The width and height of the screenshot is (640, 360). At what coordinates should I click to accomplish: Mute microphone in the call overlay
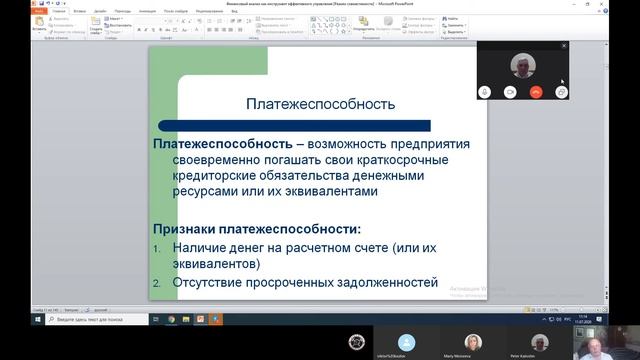484,92
